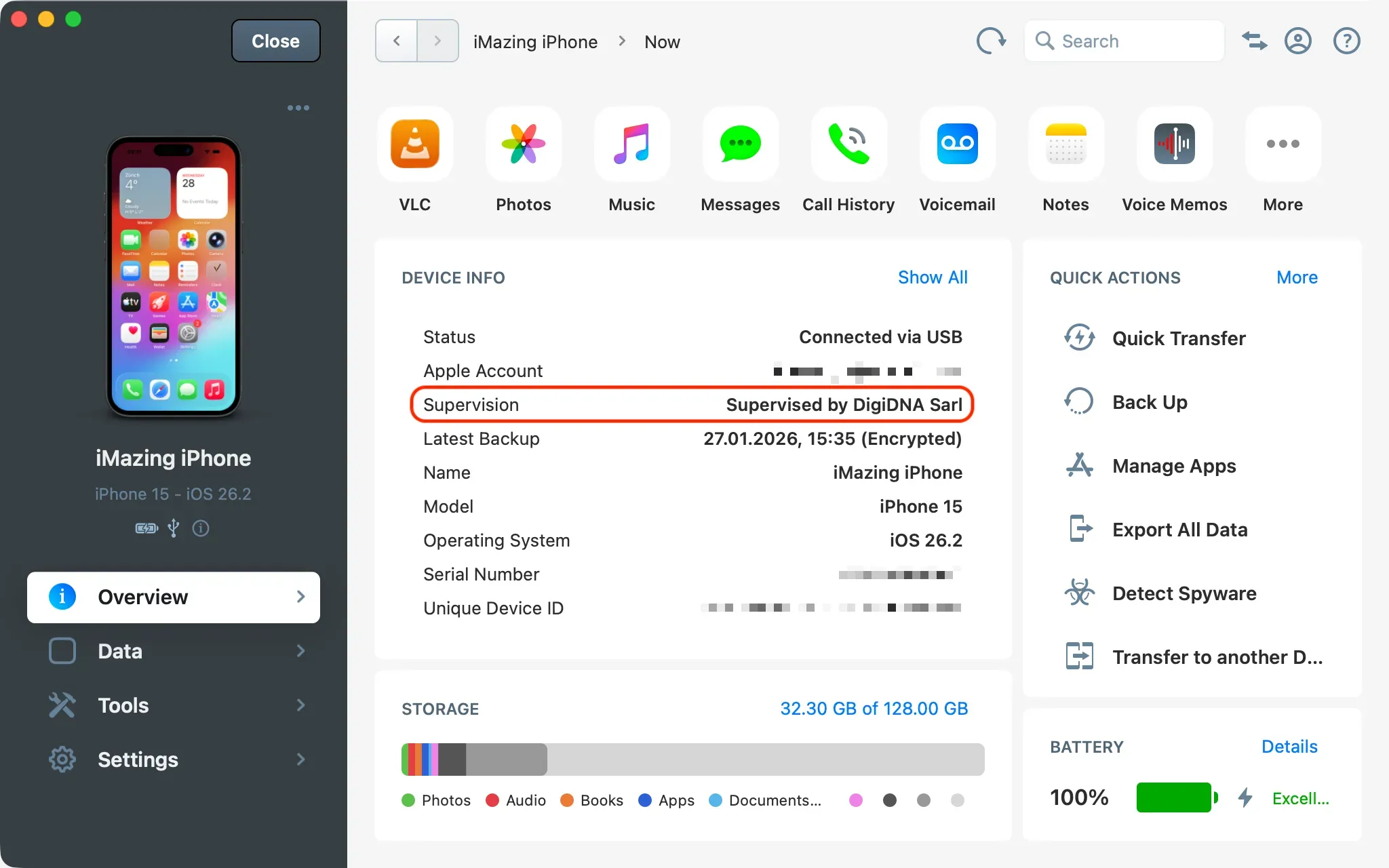Click Show All in Device Info

[x=932, y=277]
